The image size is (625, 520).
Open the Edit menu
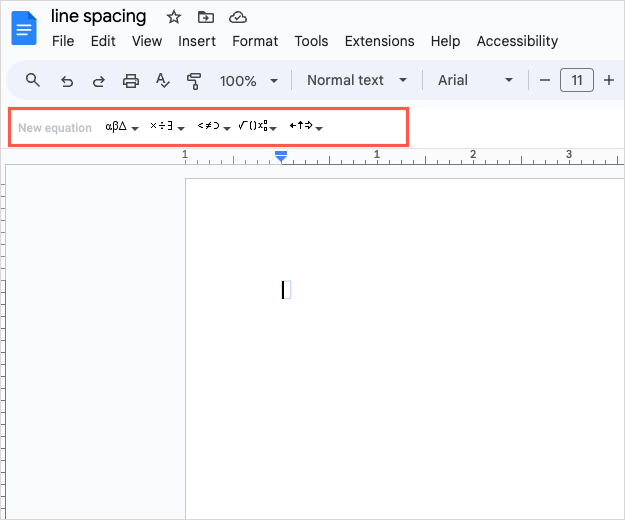pos(103,41)
